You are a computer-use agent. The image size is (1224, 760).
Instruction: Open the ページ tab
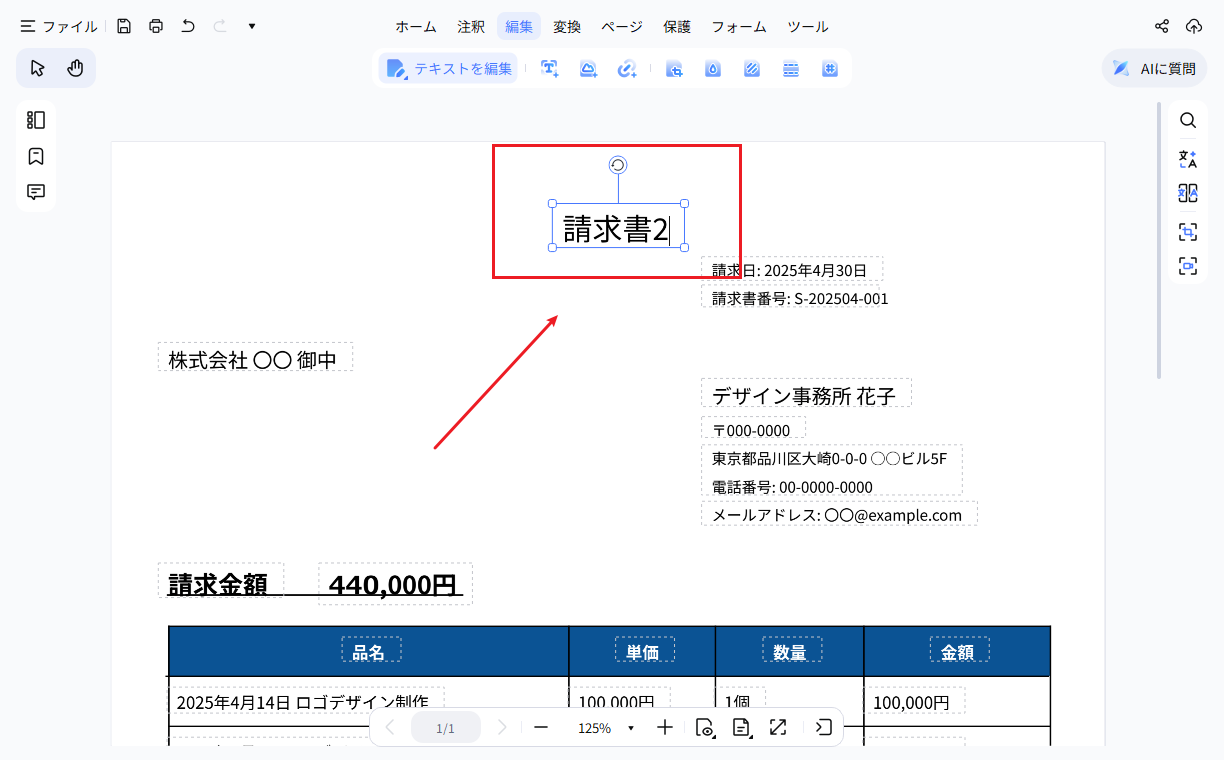[622, 27]
